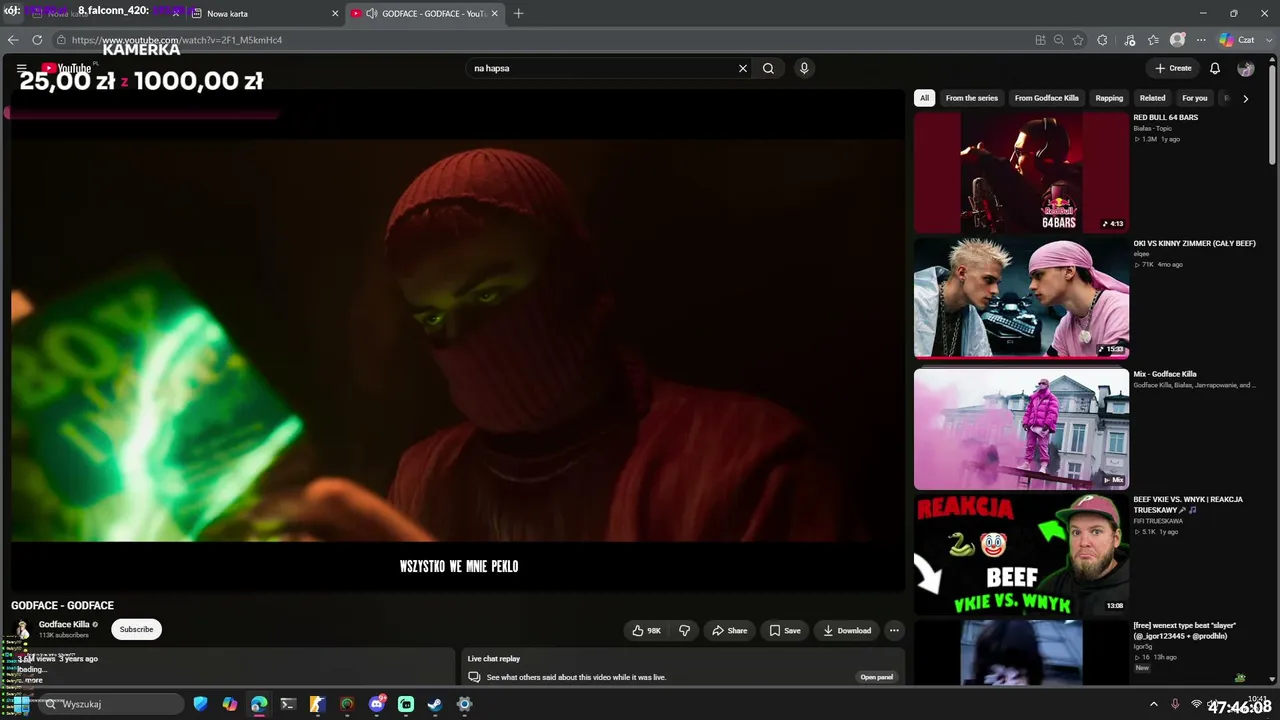Open Counter-Strike from the taskbar
This screenshot has height=720, width=1280.
(317, 704)
